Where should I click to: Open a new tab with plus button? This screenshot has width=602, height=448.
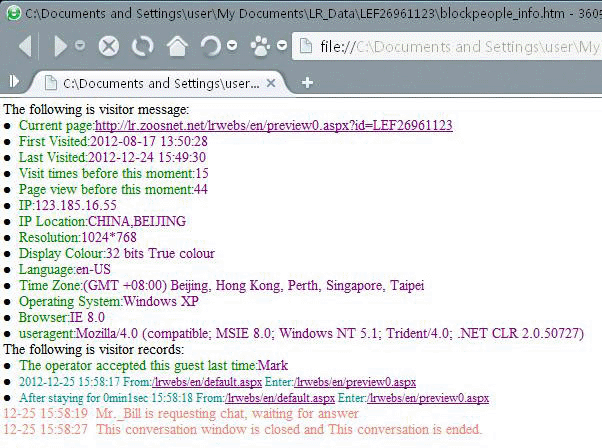pos(307,83)
